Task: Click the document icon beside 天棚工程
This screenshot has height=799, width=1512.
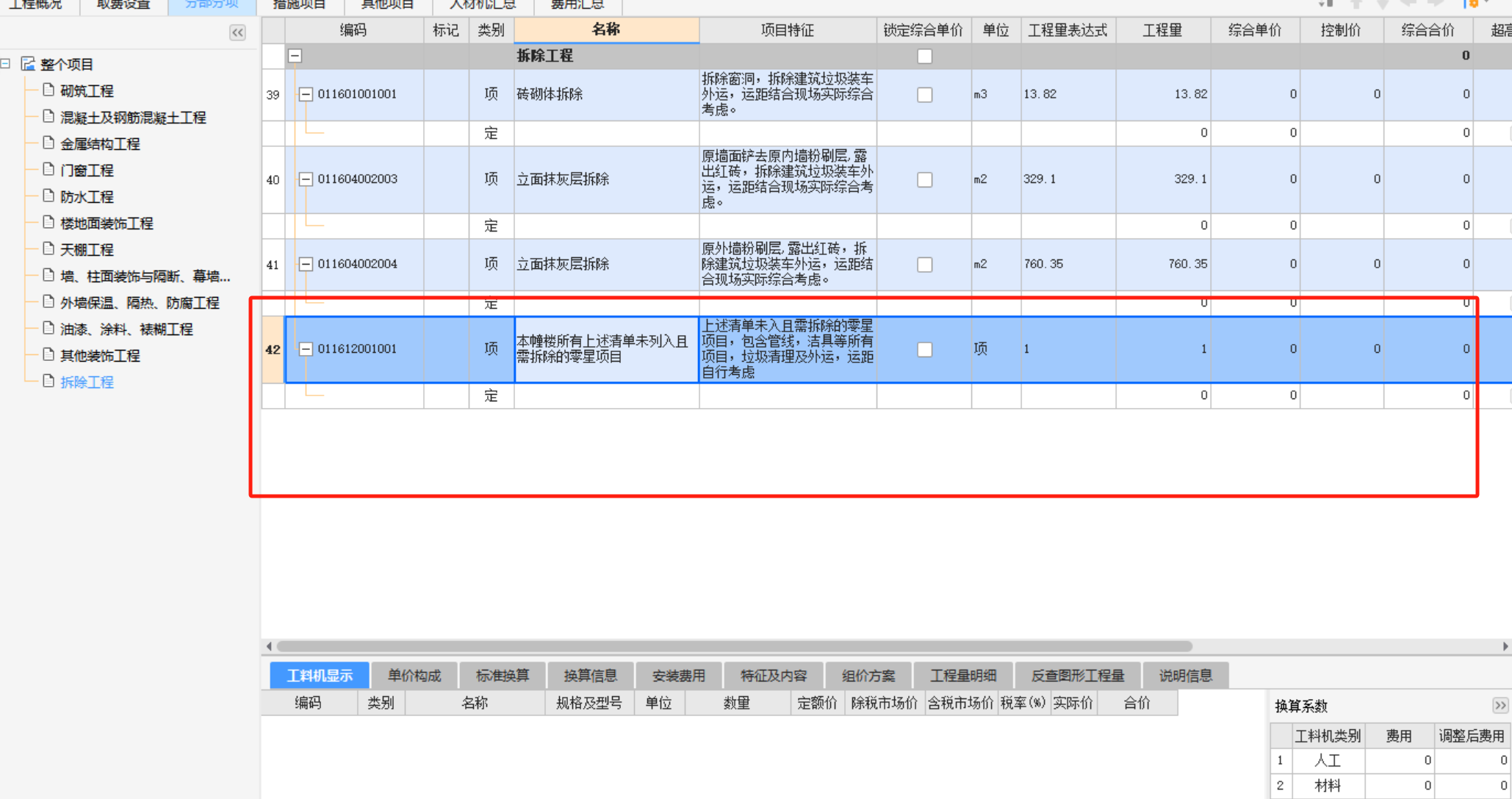Action: pyautogui.click(x=48, y=249)
